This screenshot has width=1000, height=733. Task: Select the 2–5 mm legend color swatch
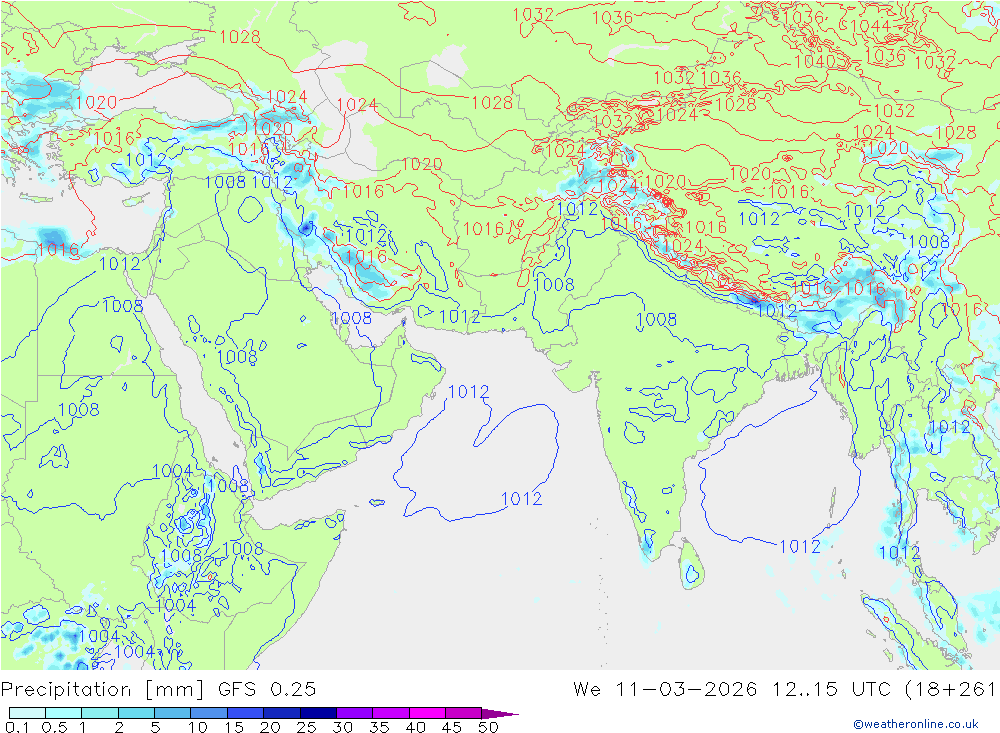[x=136, y=713]
